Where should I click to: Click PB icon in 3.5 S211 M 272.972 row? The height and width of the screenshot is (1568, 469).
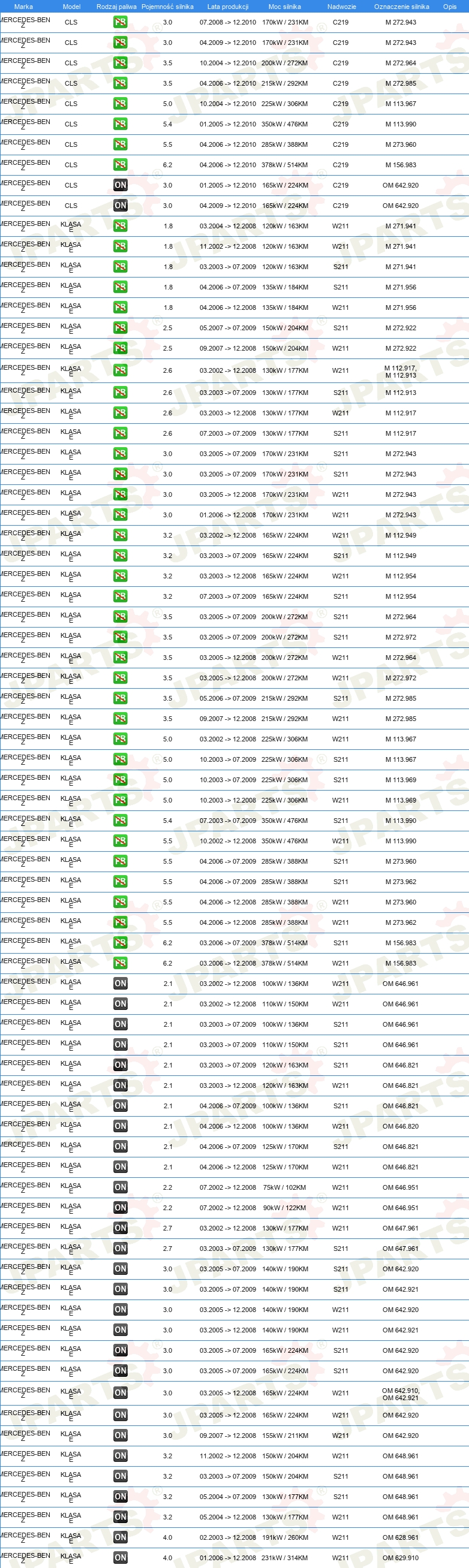121,638
